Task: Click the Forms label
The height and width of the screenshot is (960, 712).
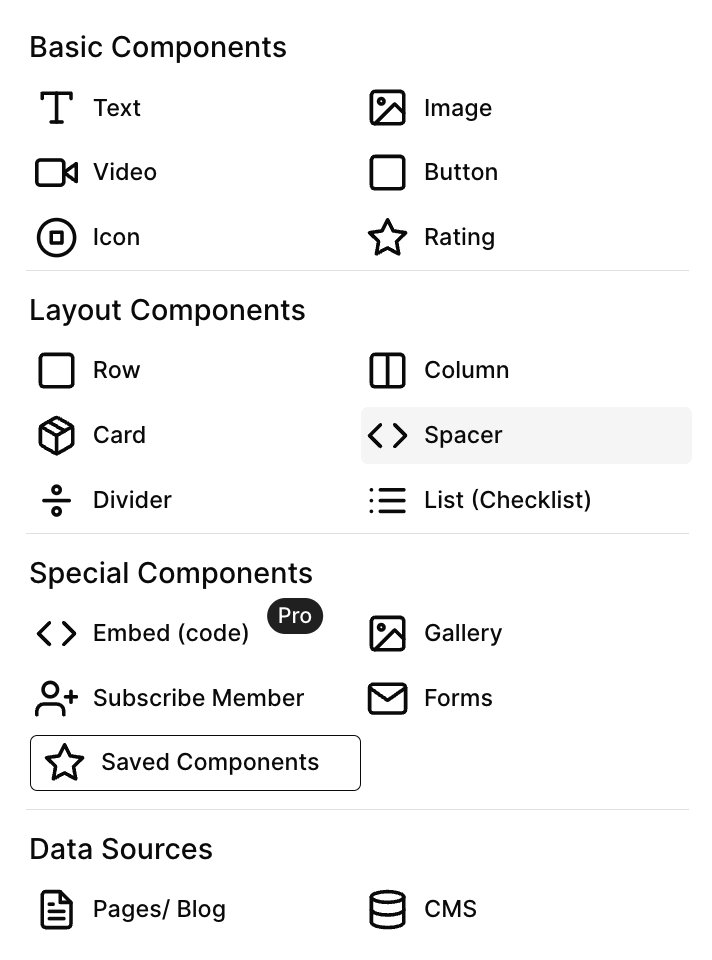Action: [x=458, y=699]
